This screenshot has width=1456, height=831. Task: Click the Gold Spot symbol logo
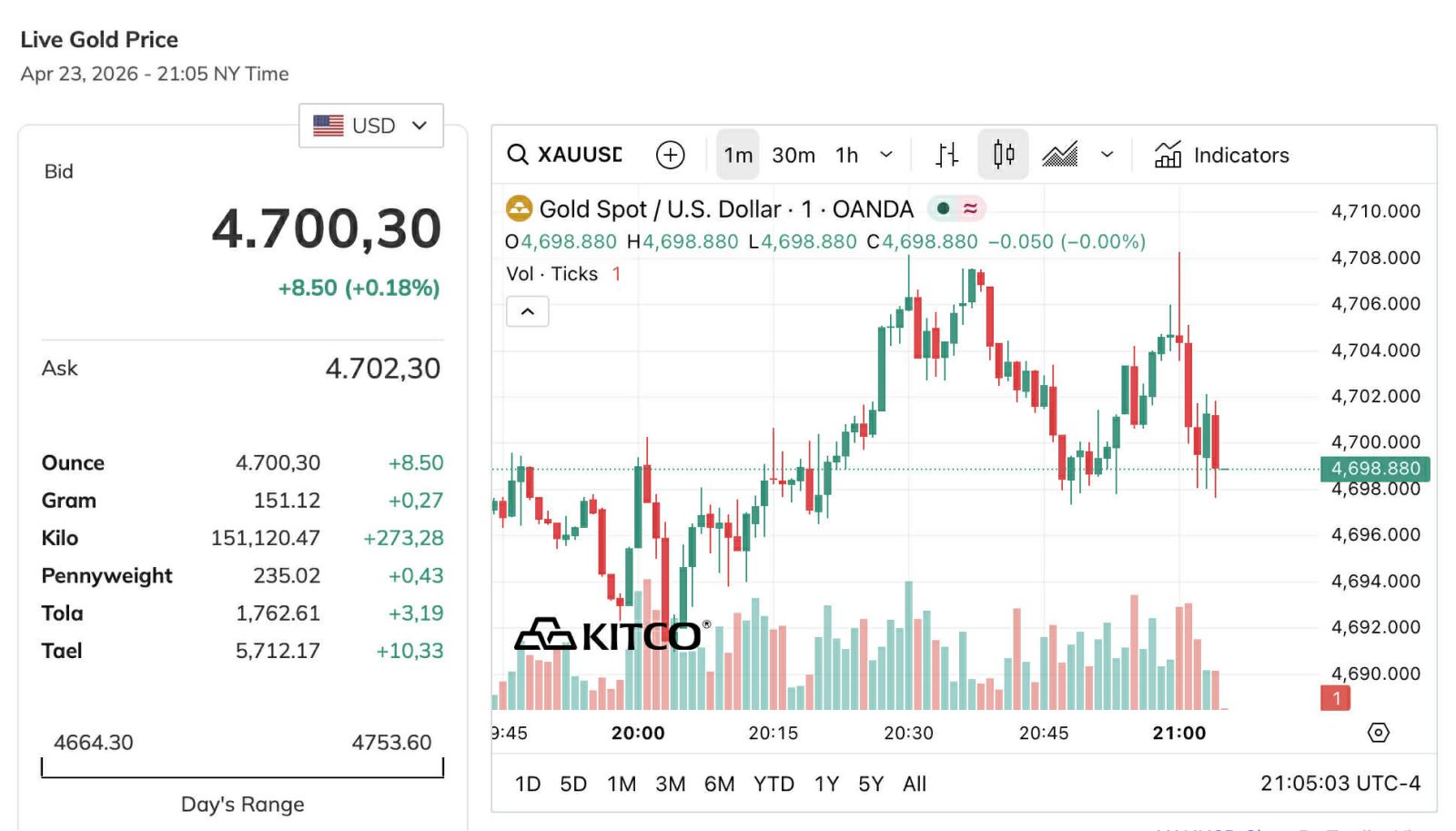tap(520, 209)
